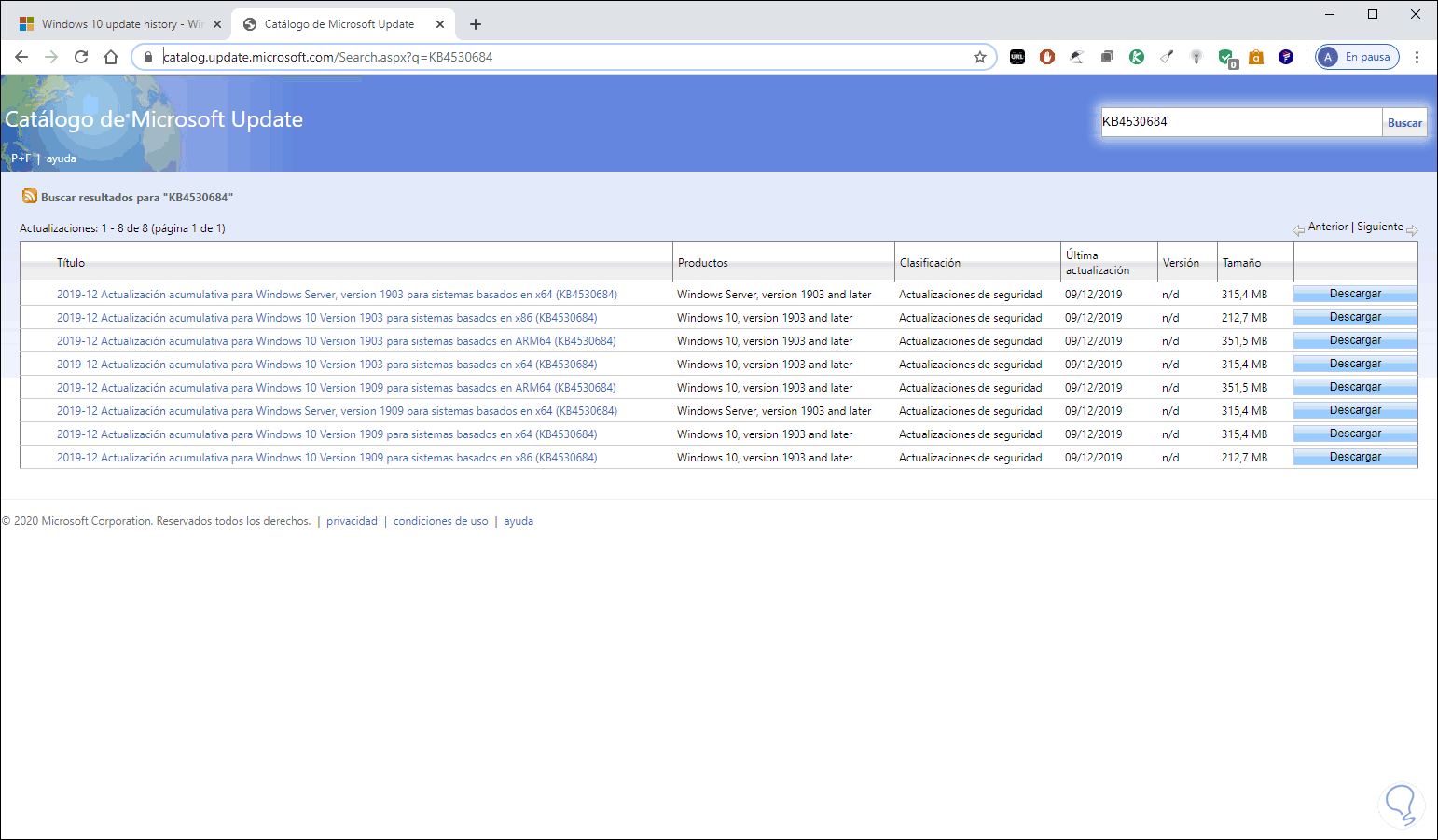
Task: Reload the current page
Action: (x=81, y=57)
